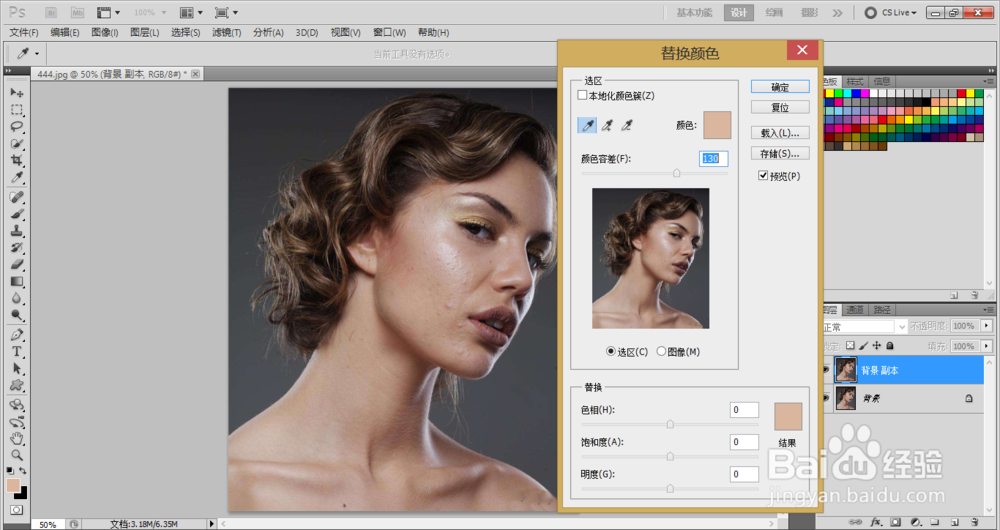This screenshot has width=1000, height=530.
Task: Switch to the 路径 tab
Action: point(882,310)
